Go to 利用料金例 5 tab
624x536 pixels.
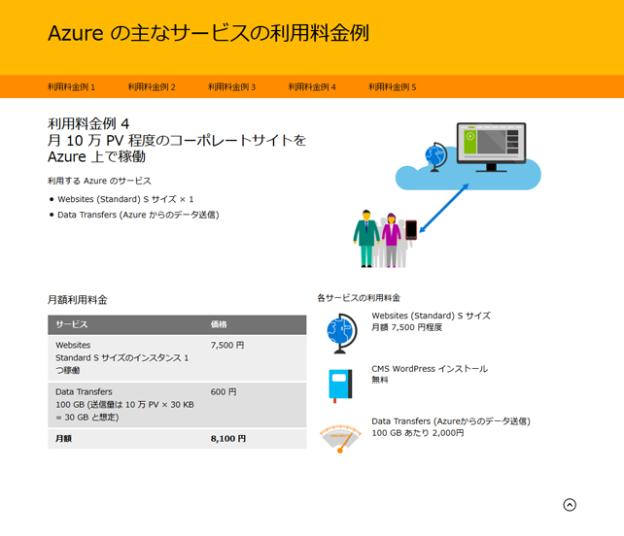point(392,87)
